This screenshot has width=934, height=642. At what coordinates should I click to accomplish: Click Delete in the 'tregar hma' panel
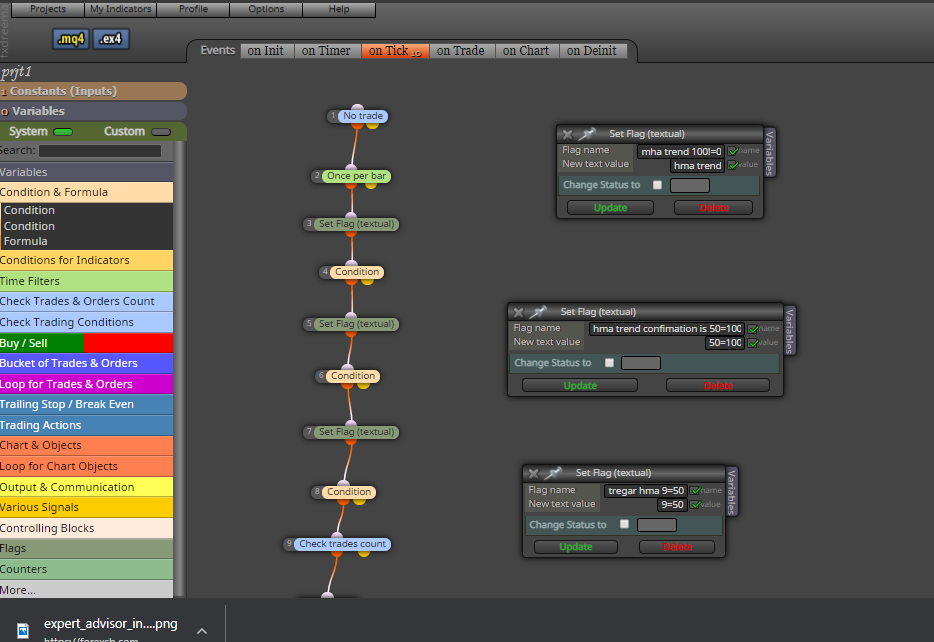pos(677,547)
